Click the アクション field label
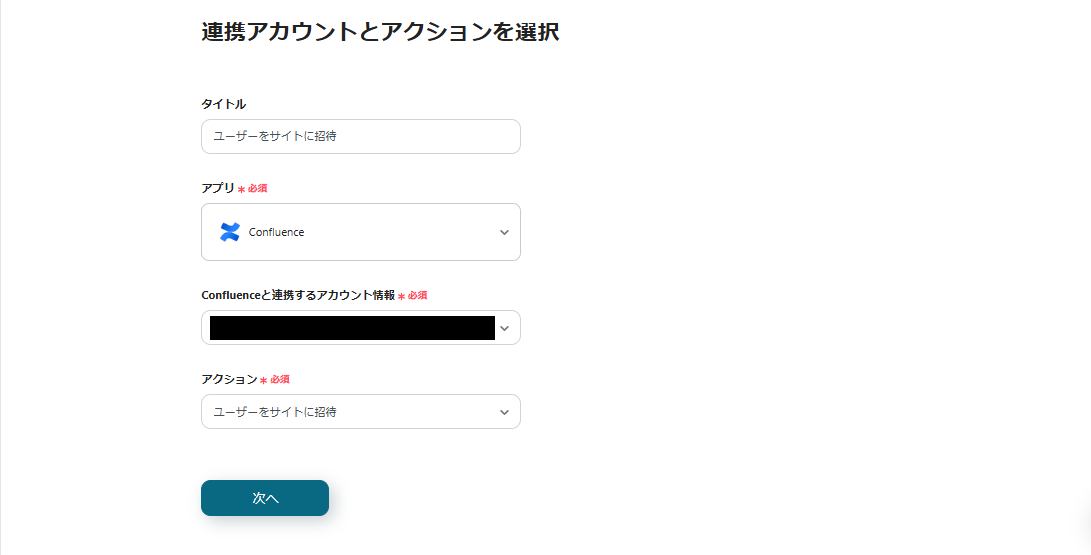1091x555 pixels. click(x=229, y=380)
